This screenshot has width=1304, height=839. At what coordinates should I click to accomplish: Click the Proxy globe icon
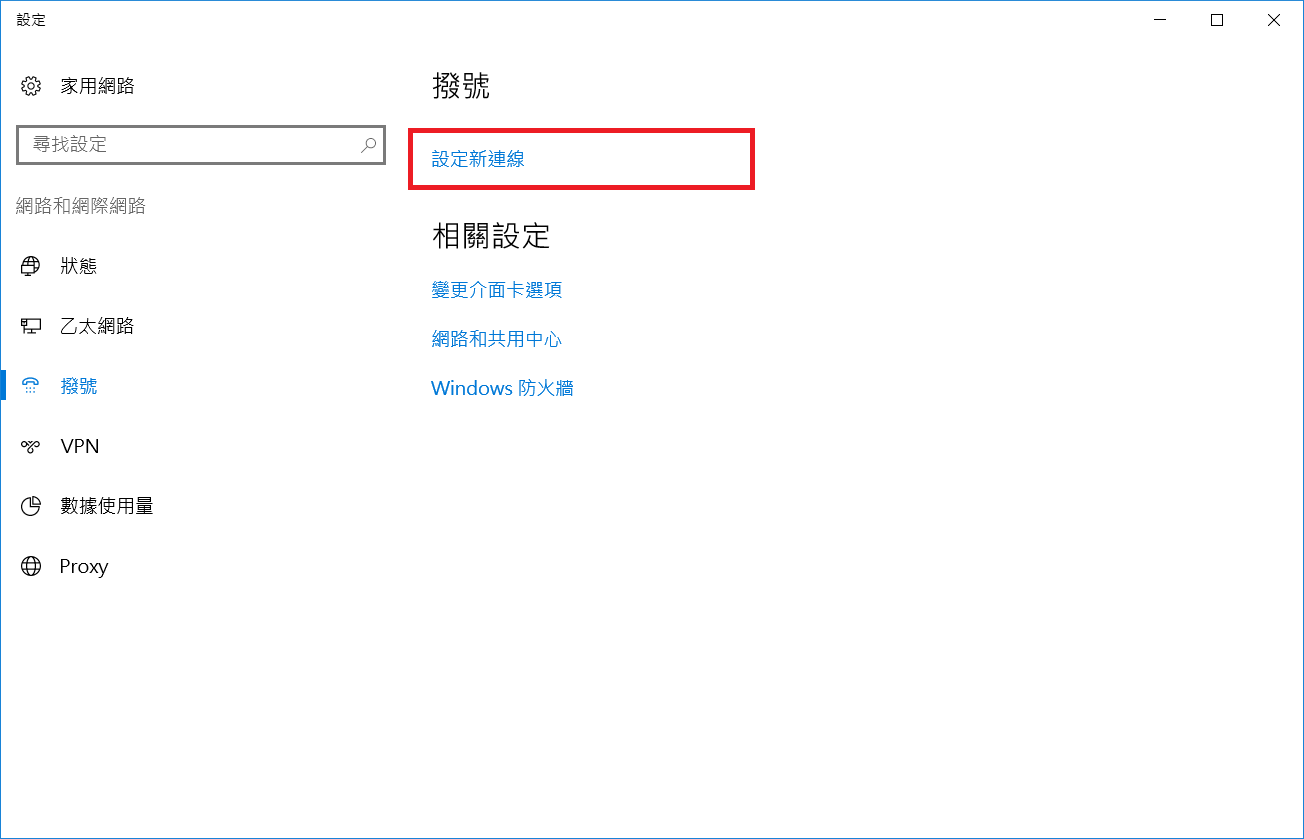coord(31,566)
